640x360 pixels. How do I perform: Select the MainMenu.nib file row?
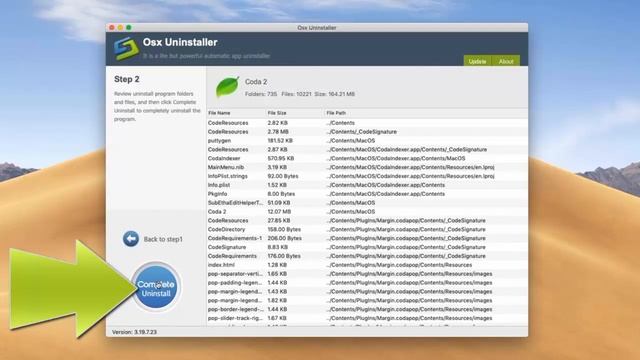click(367, 167)
